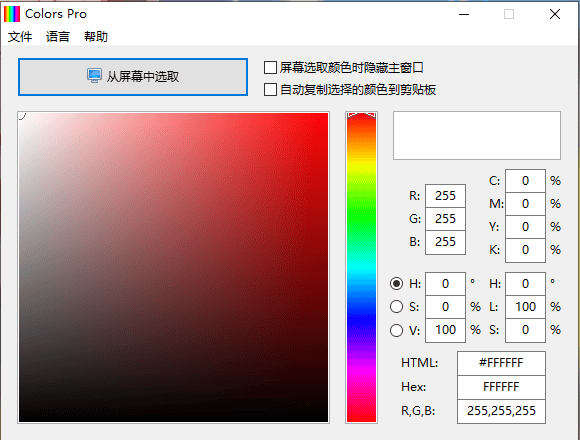Screen dimensions: 580x440
Task: Click the R,G,B 255,255,255 field
Action: point(501,411)
